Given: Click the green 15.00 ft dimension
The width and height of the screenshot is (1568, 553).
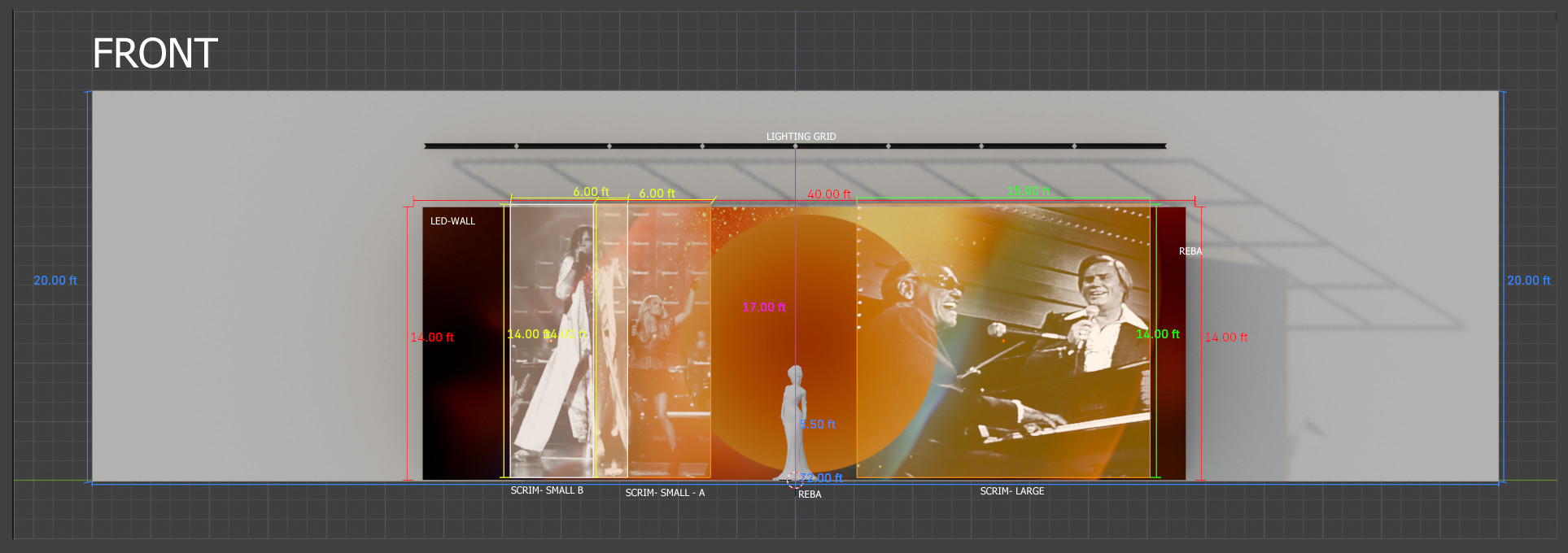Looking at the screenshot, I should click(1029, 191).
